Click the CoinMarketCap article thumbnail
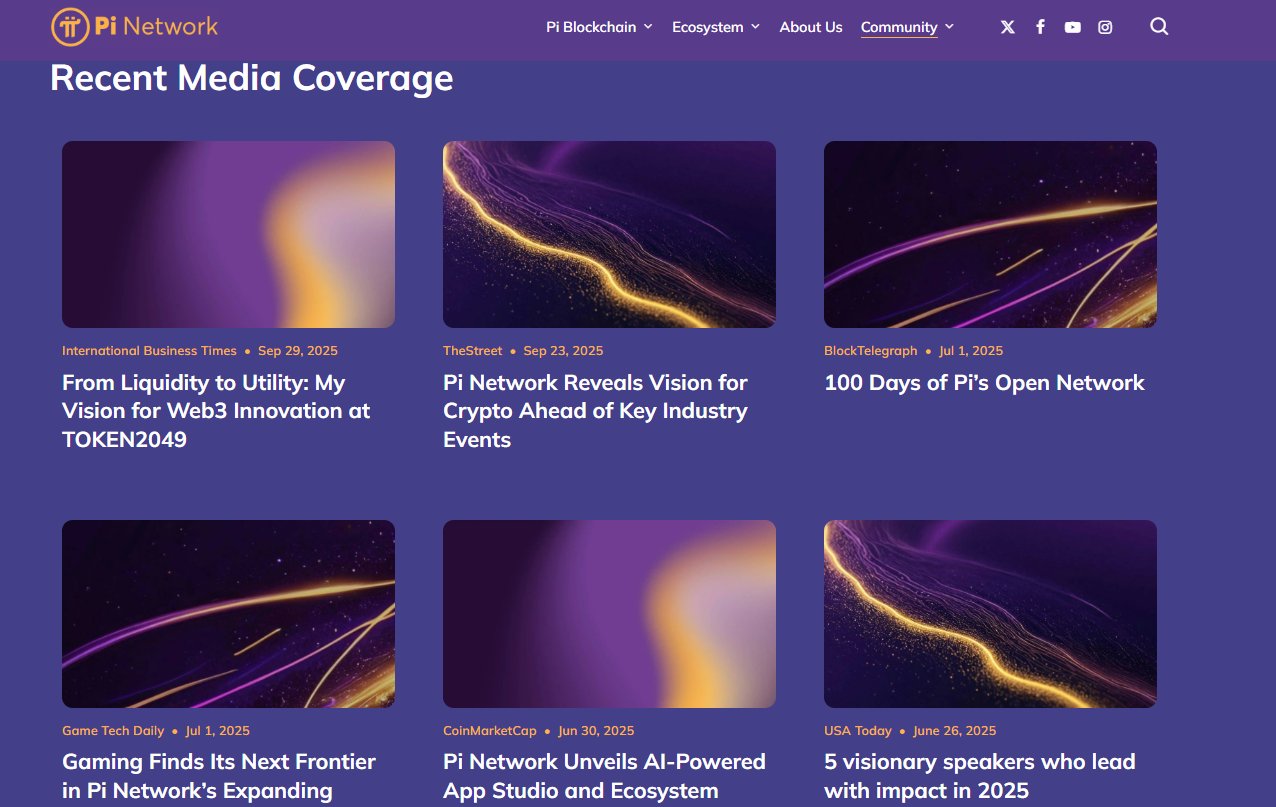Viewport: 1276px width, 807px height. [x=609, y=614]
